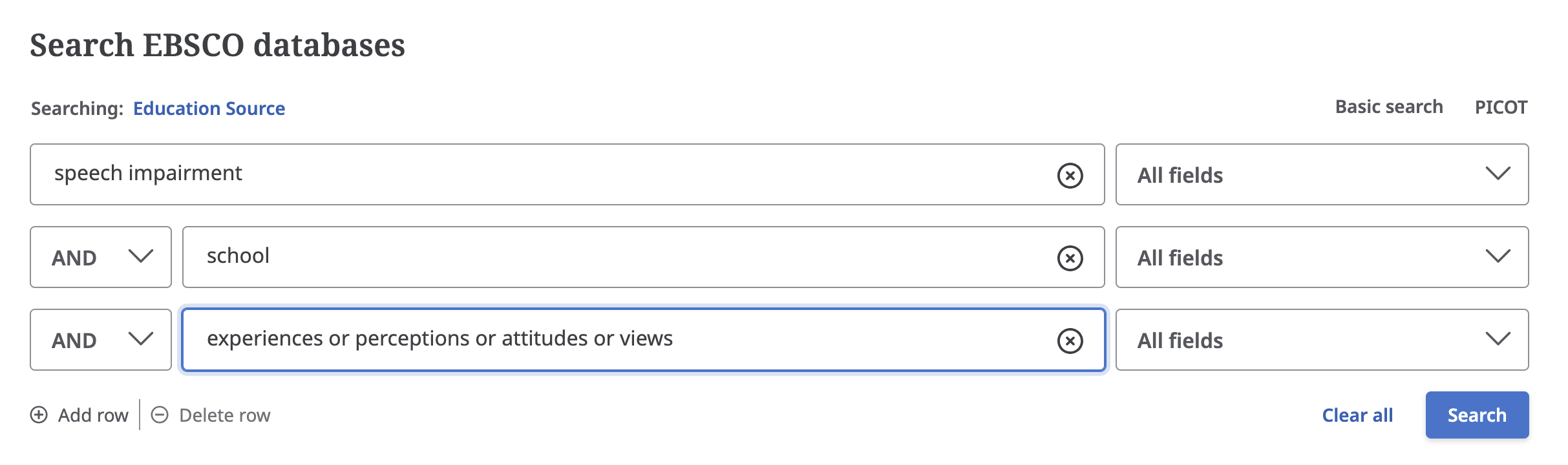Open the AND operator dropdown beside 'school'

(101, 257)
